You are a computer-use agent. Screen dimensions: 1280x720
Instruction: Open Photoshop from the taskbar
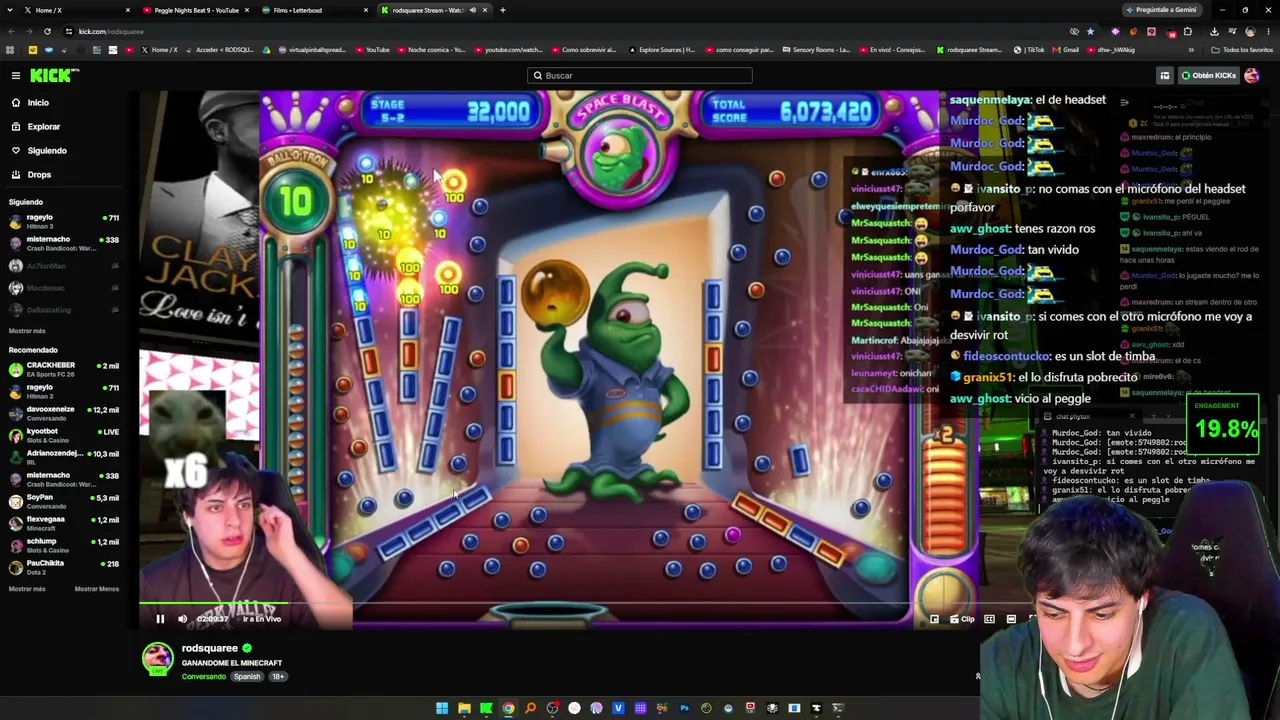pyautogui.click(x=684, y=708)
